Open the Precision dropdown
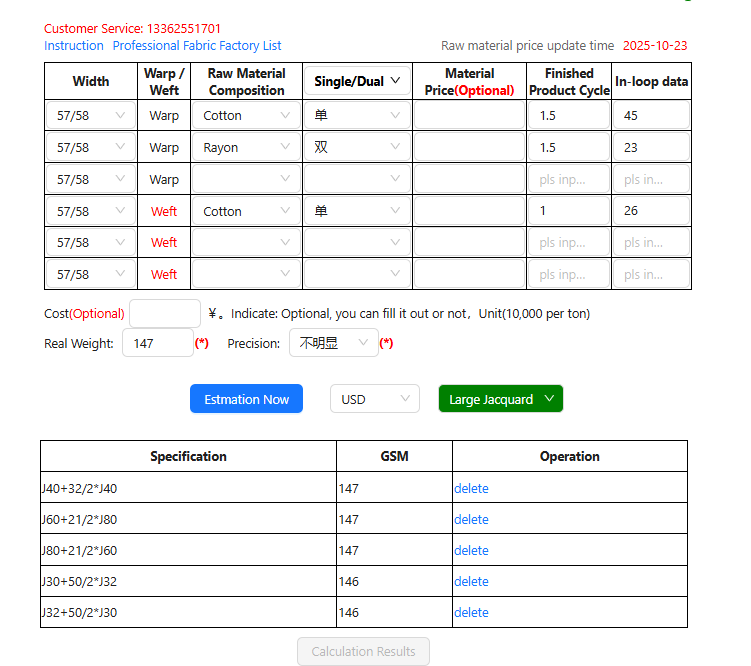Viewport: 751px width, 666px height. point(333,343)
